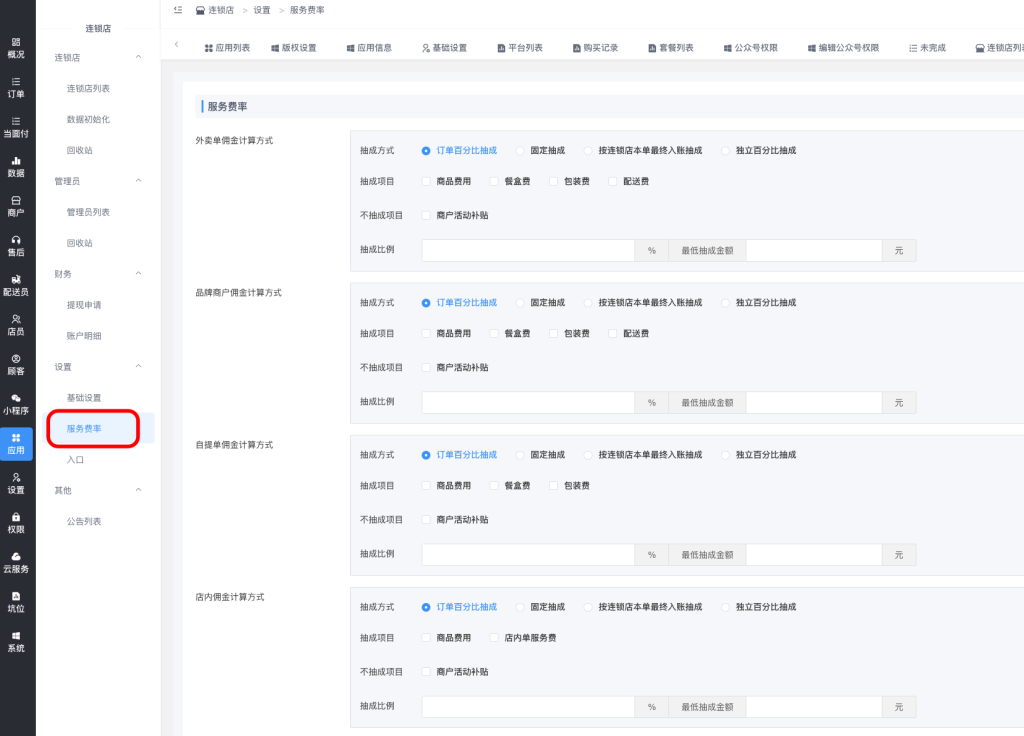This screenshot has height=736, width=1024.
Task: Click the 订单 orders sidebar icon
Action: click(x=16, y=87)
